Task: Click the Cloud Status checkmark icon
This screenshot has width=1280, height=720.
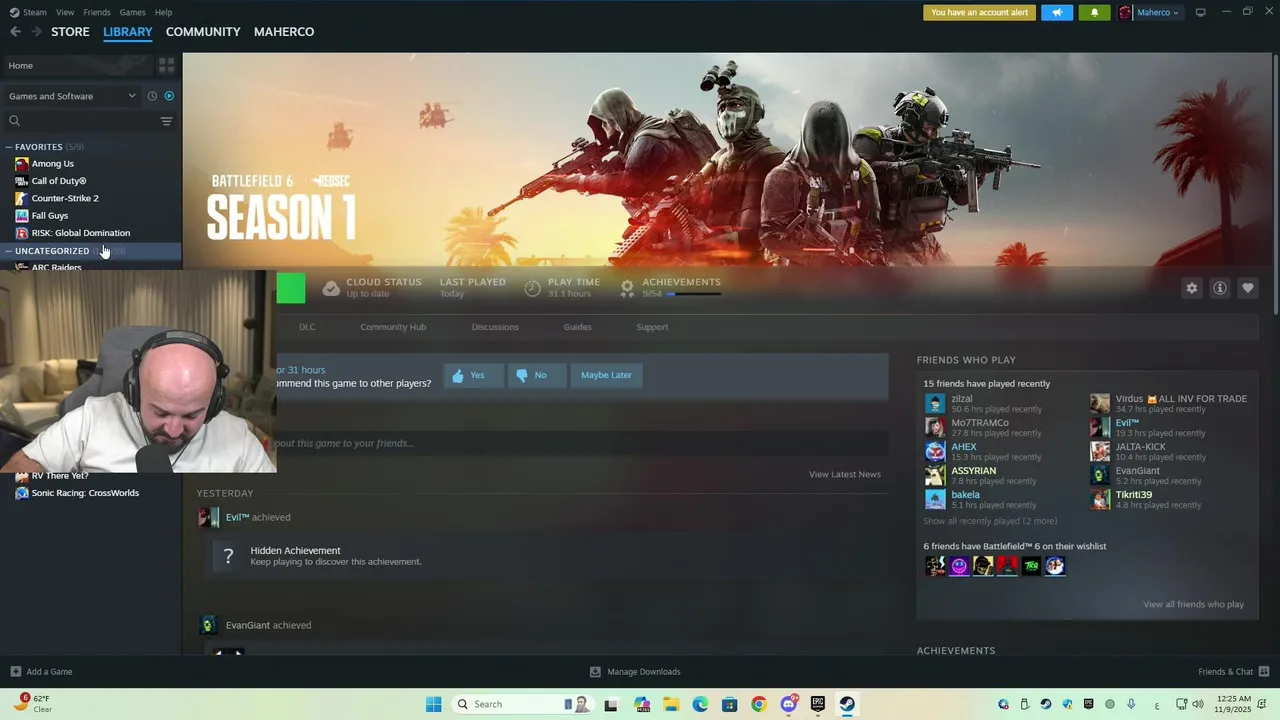Action: click(x=331, y=288)
